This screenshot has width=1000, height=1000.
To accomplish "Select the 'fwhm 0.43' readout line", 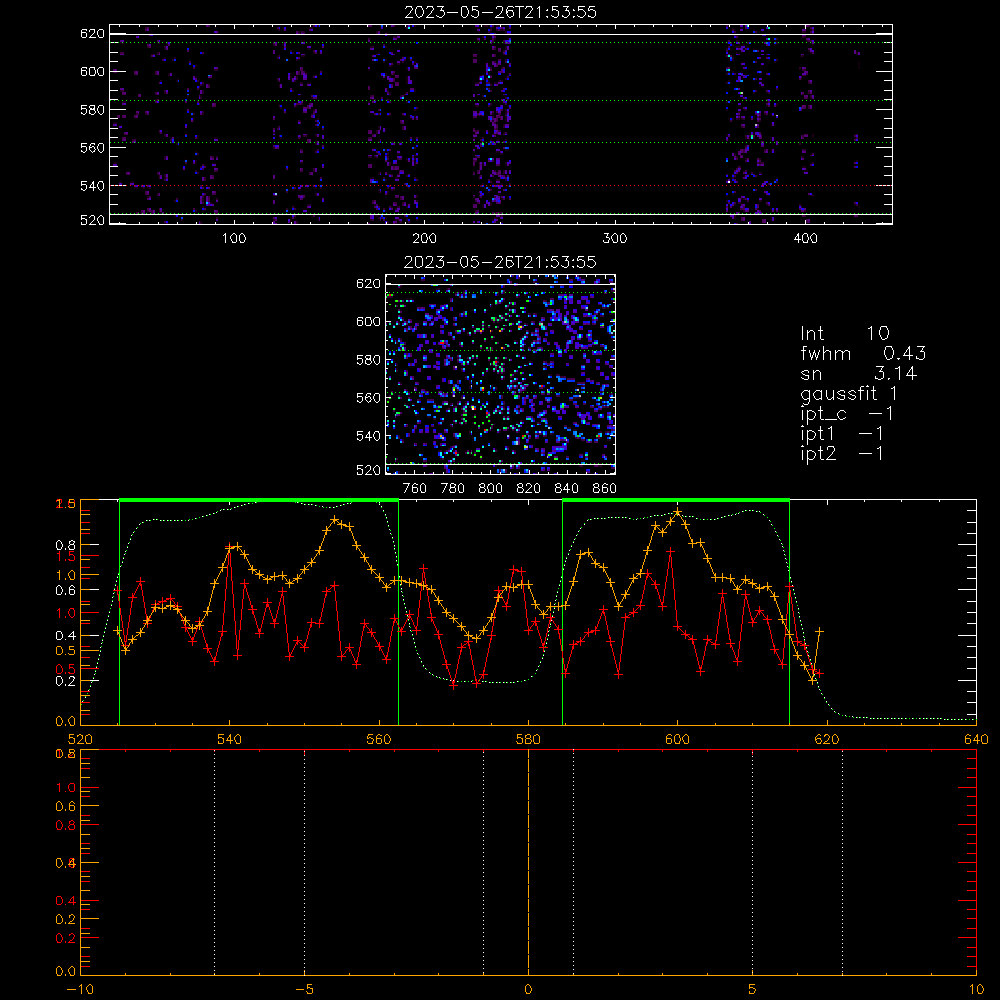I will click(x=863, y=353).
